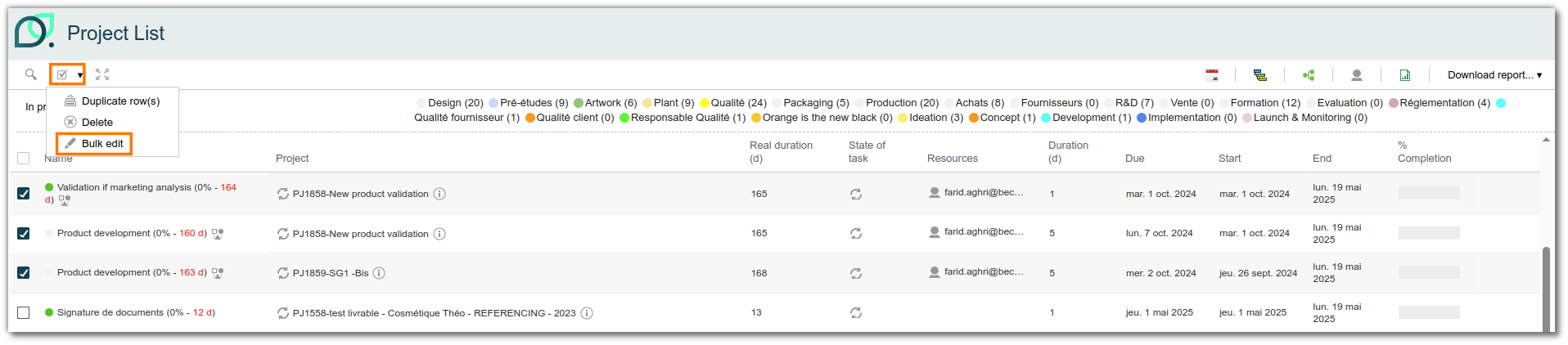Click the resources person icon in toolbar
1568x345 pixels.
(1356, 75)
